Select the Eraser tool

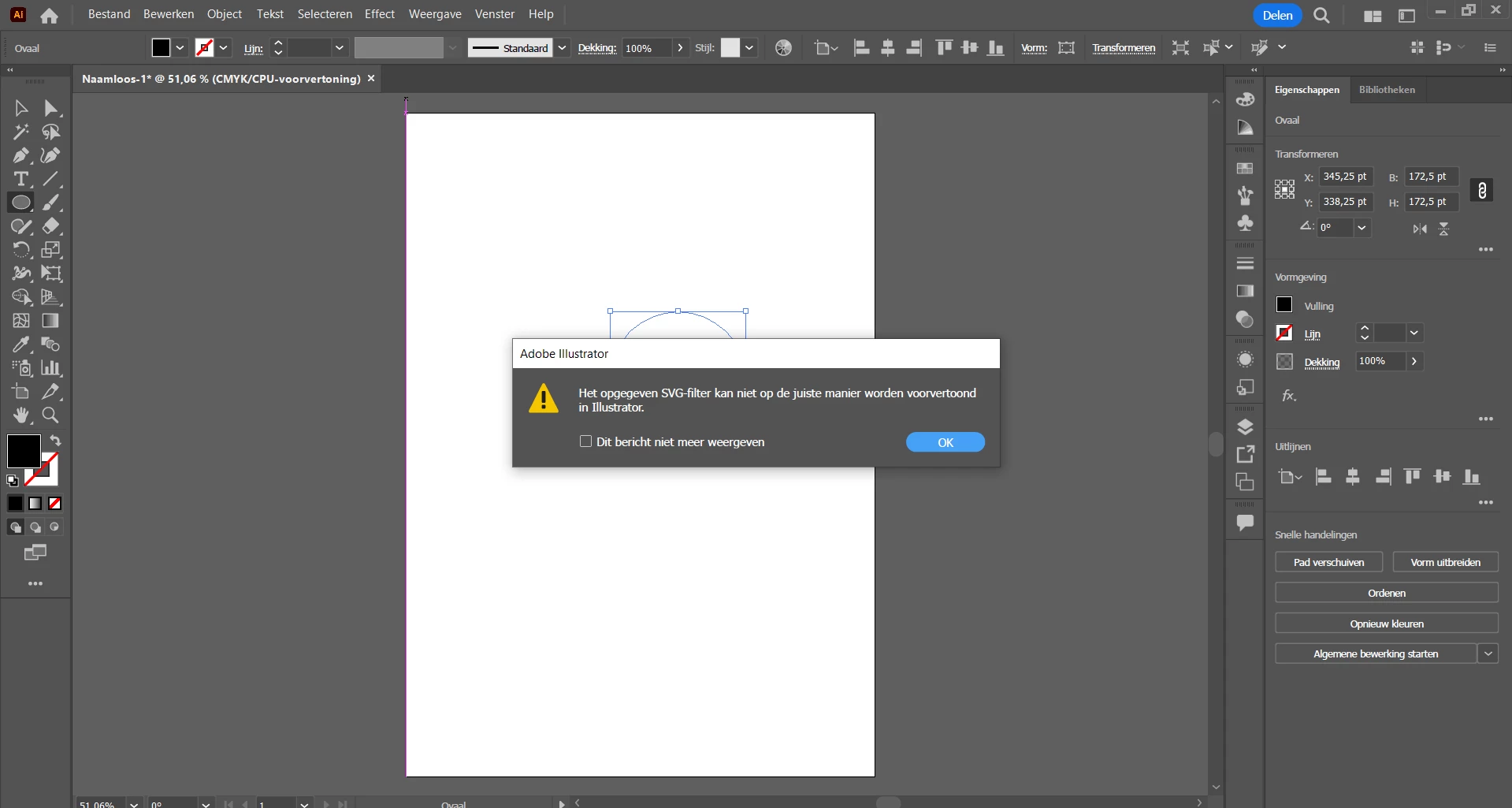51,226
